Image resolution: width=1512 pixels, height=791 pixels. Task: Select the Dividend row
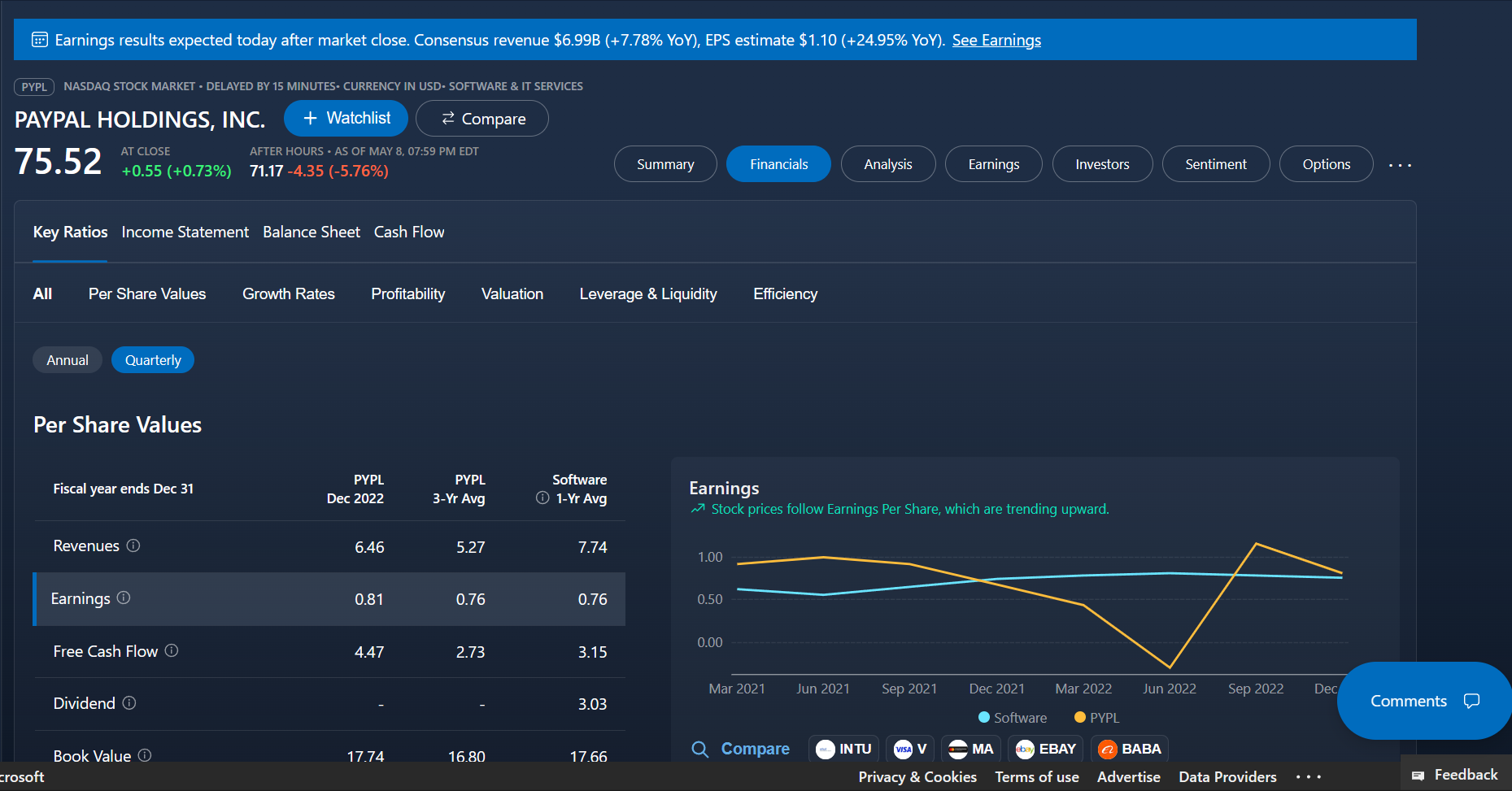[329, 704]
